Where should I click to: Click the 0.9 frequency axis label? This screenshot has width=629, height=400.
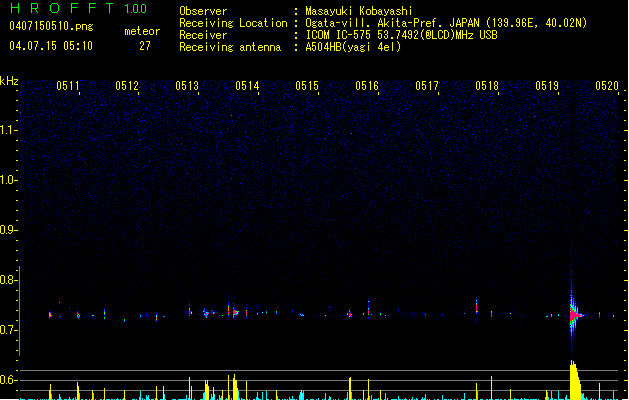point(8,230)
